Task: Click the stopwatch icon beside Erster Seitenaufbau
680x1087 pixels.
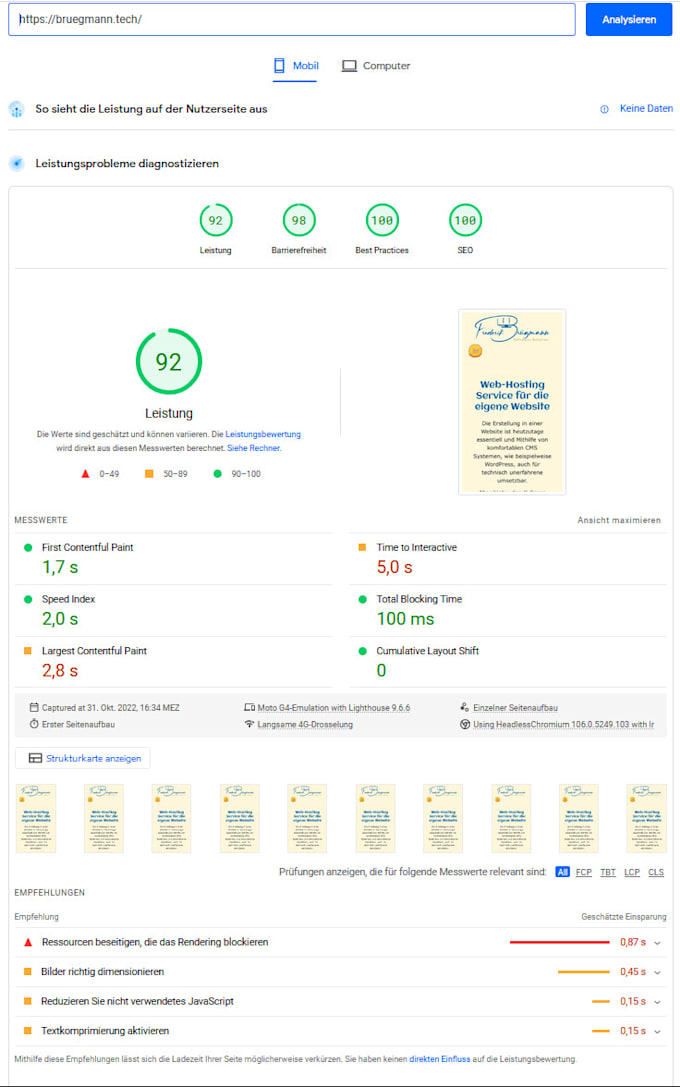Action: point(34,724)
